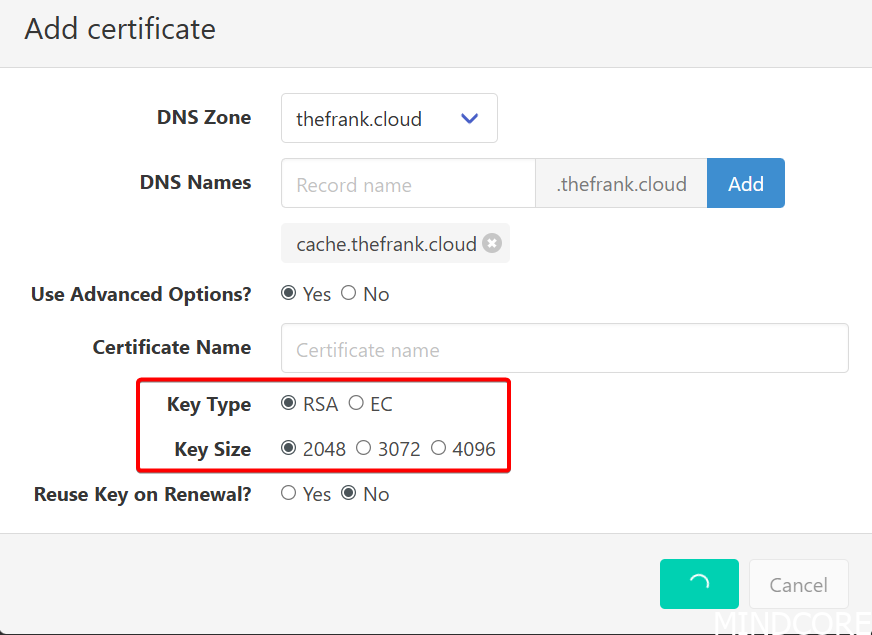The height and width of the screenshot is (635, 872).
Task: Click the .thefrank.cloud domain suffix box
Action: (621, 184)
